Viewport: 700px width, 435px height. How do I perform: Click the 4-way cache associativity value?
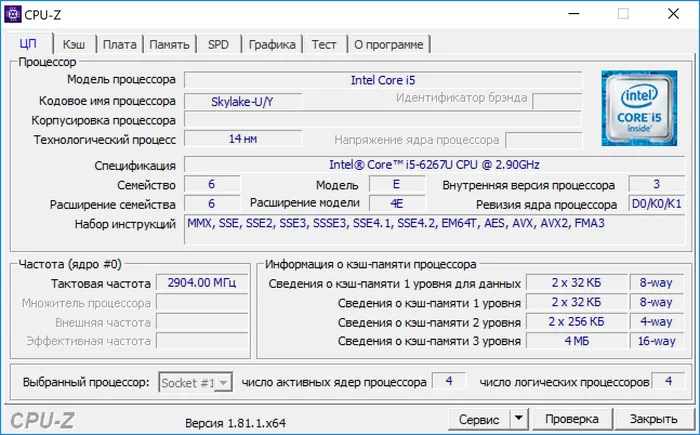pyautogui.click(x=656, y=322)
